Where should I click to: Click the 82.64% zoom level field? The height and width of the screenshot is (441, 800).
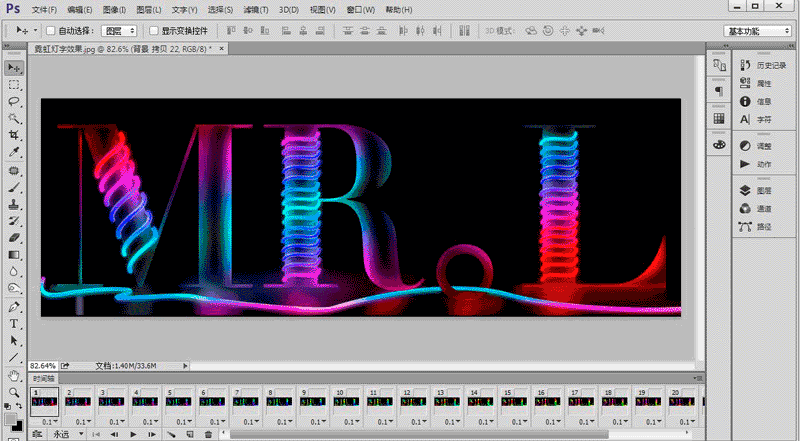43,365
